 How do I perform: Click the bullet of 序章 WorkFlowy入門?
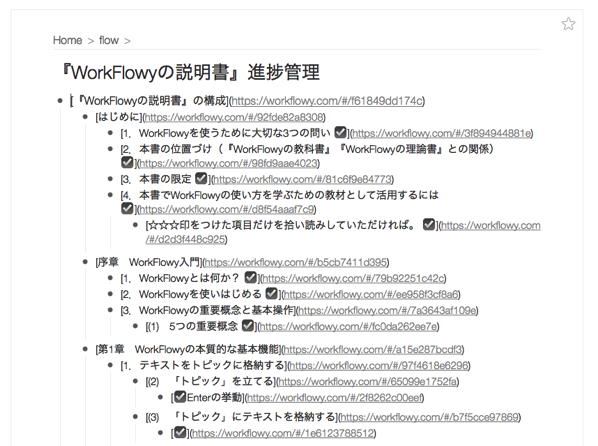point(85,262)
